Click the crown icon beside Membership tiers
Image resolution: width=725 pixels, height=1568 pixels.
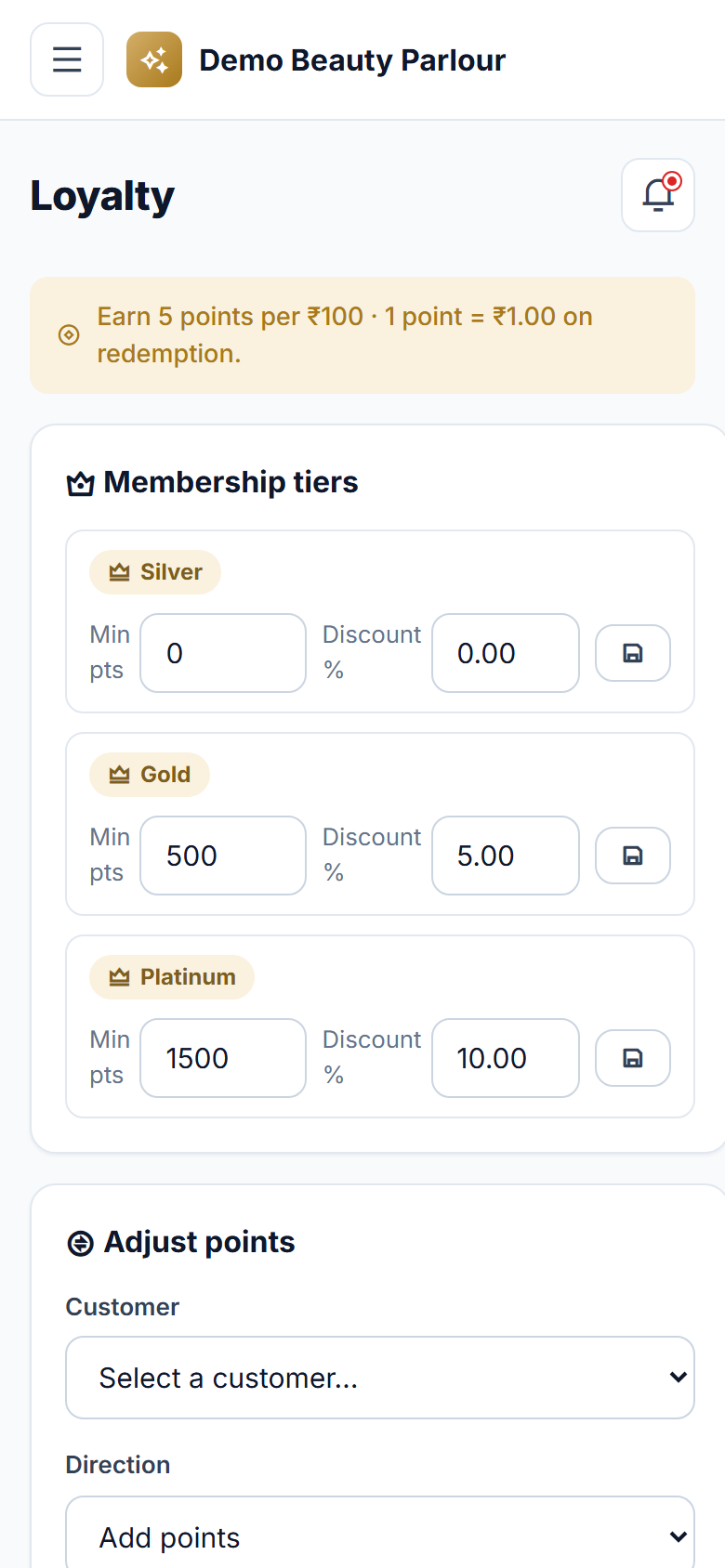coord(81,484)
